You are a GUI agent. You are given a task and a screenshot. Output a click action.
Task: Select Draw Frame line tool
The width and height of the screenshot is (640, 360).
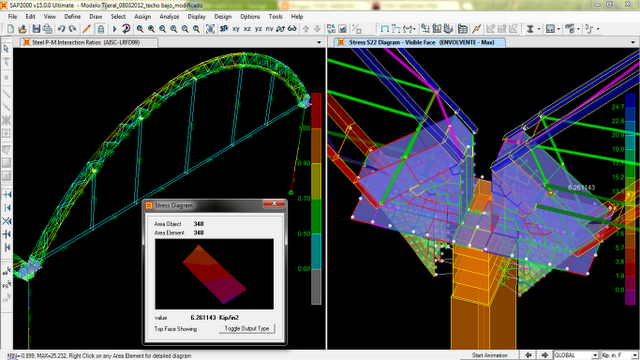6,94
